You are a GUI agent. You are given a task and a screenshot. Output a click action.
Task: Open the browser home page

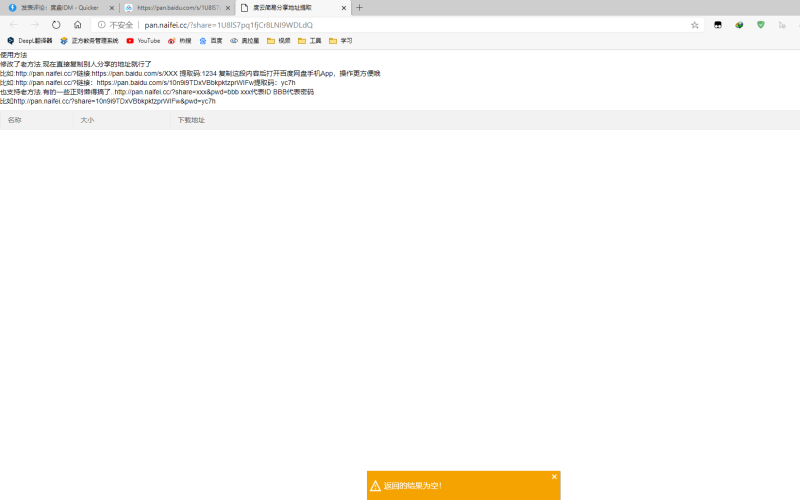click(78, 24)
